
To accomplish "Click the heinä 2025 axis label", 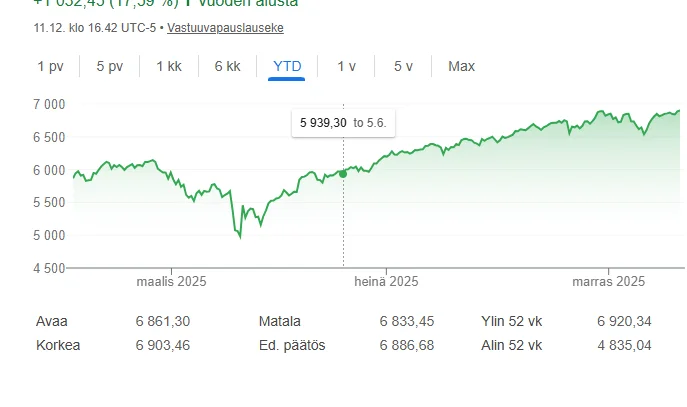I will pyautogui.click(x=386, y=282).
